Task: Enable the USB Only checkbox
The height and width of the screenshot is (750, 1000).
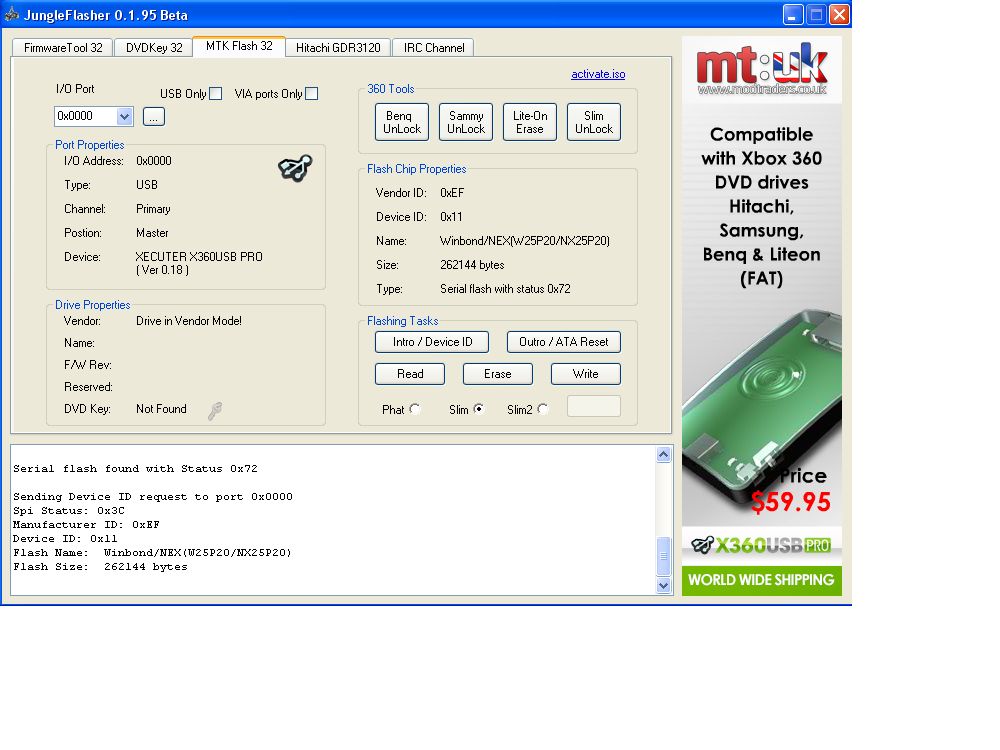Action: tap(216, 94)
